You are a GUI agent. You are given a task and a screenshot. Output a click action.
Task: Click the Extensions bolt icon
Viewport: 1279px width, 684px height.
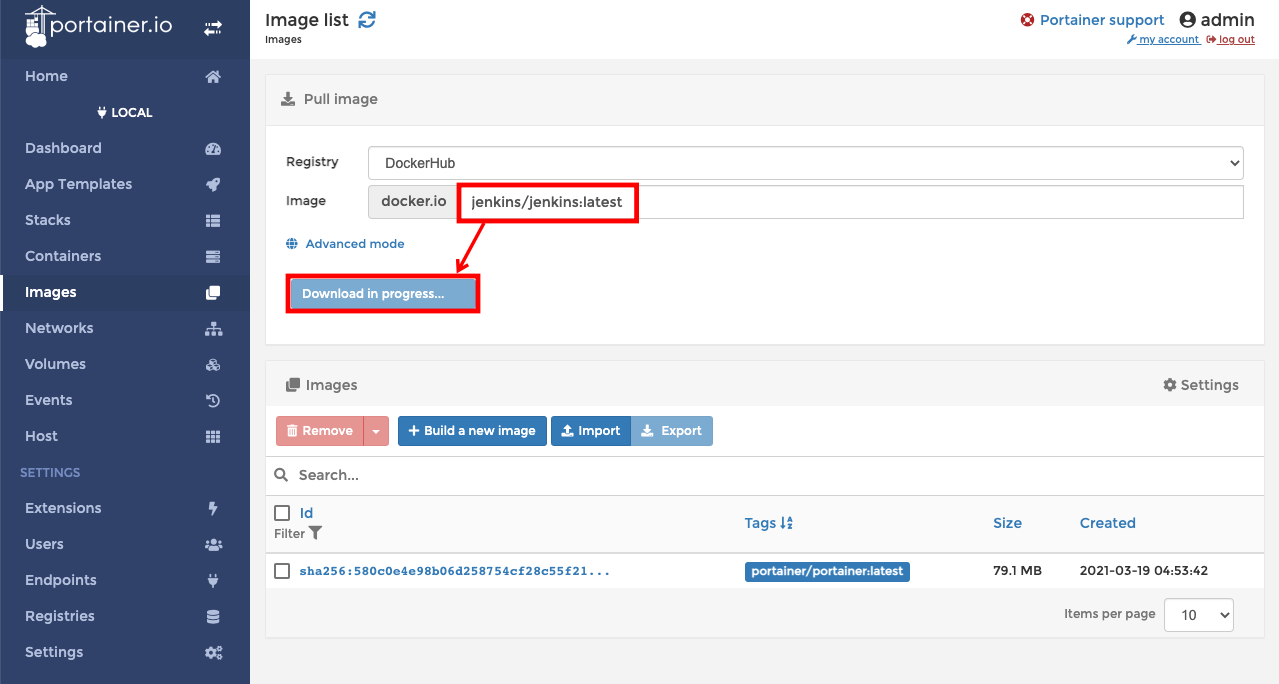pos(213,508)
